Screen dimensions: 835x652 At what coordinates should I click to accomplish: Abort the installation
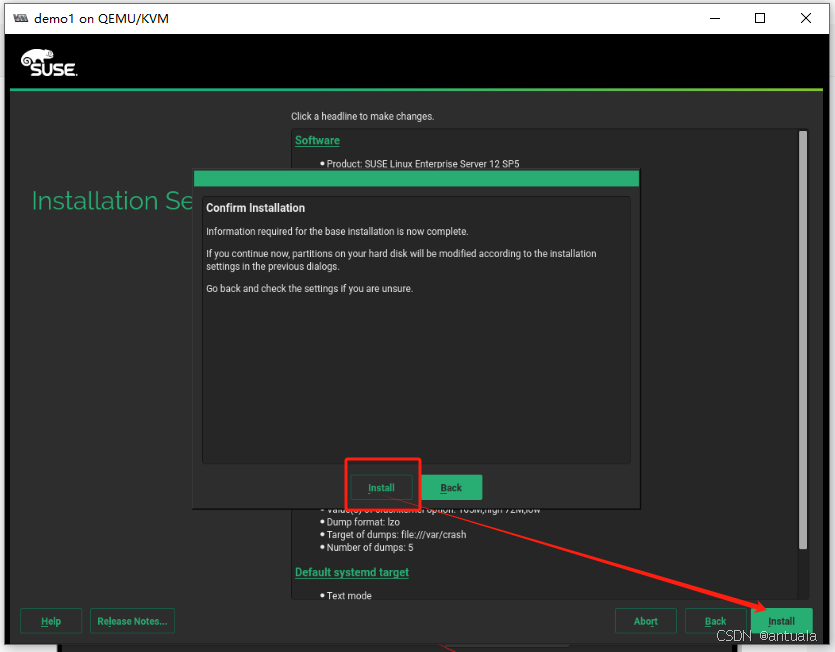coord(645,621)
